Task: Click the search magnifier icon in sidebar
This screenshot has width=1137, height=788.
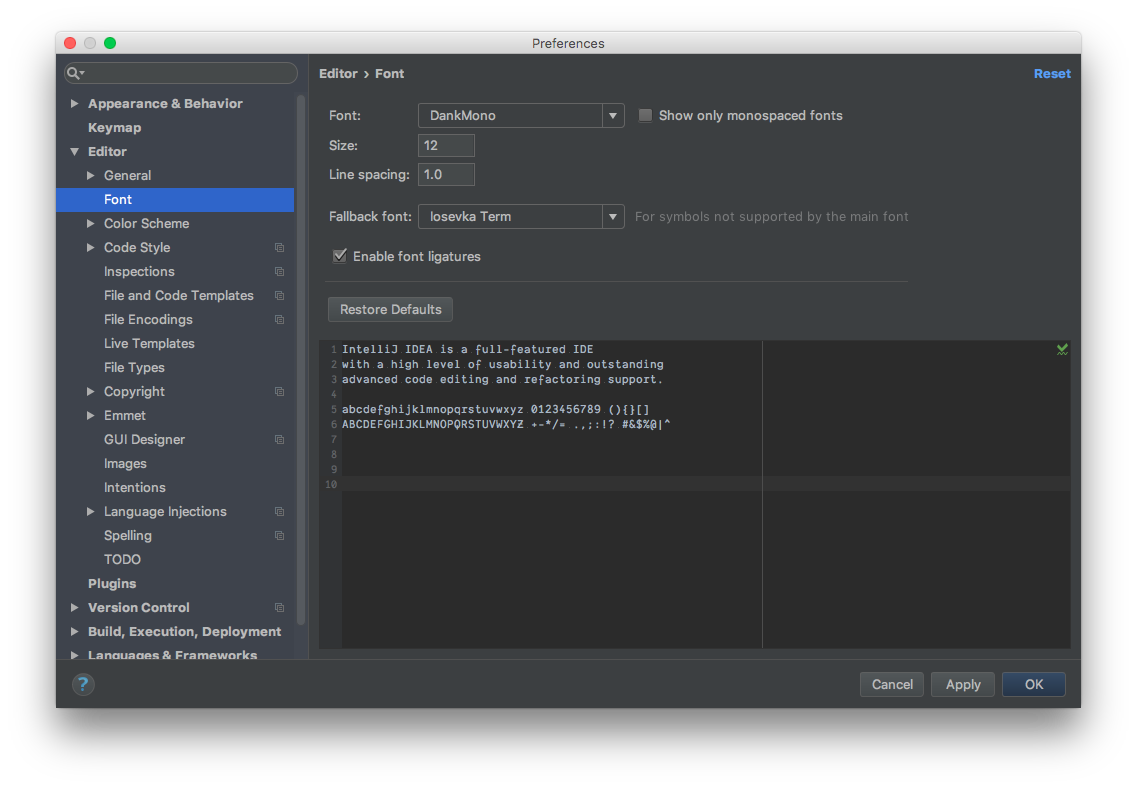Action: pos(74,73)
